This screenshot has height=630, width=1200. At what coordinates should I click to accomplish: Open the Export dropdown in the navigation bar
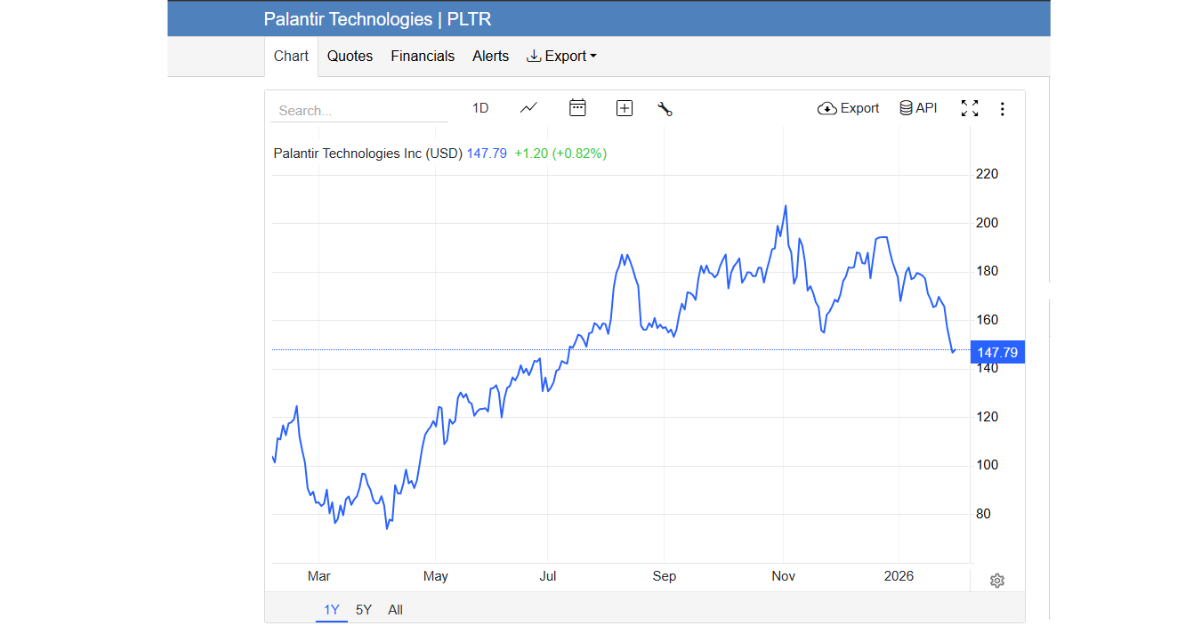(561, 56)
